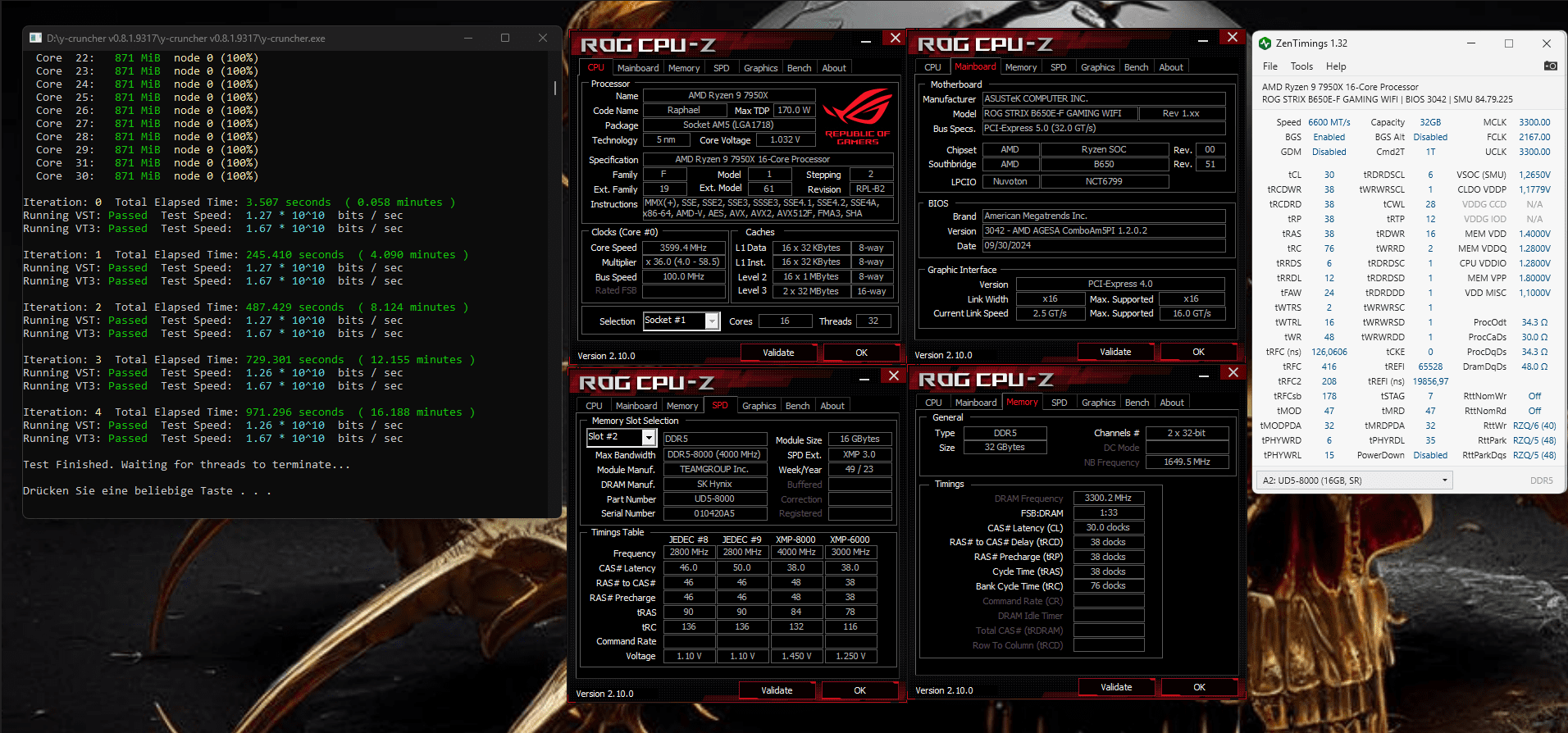
Task: Click OK in the Processor CPU-Z window
Action: point(861,353)
